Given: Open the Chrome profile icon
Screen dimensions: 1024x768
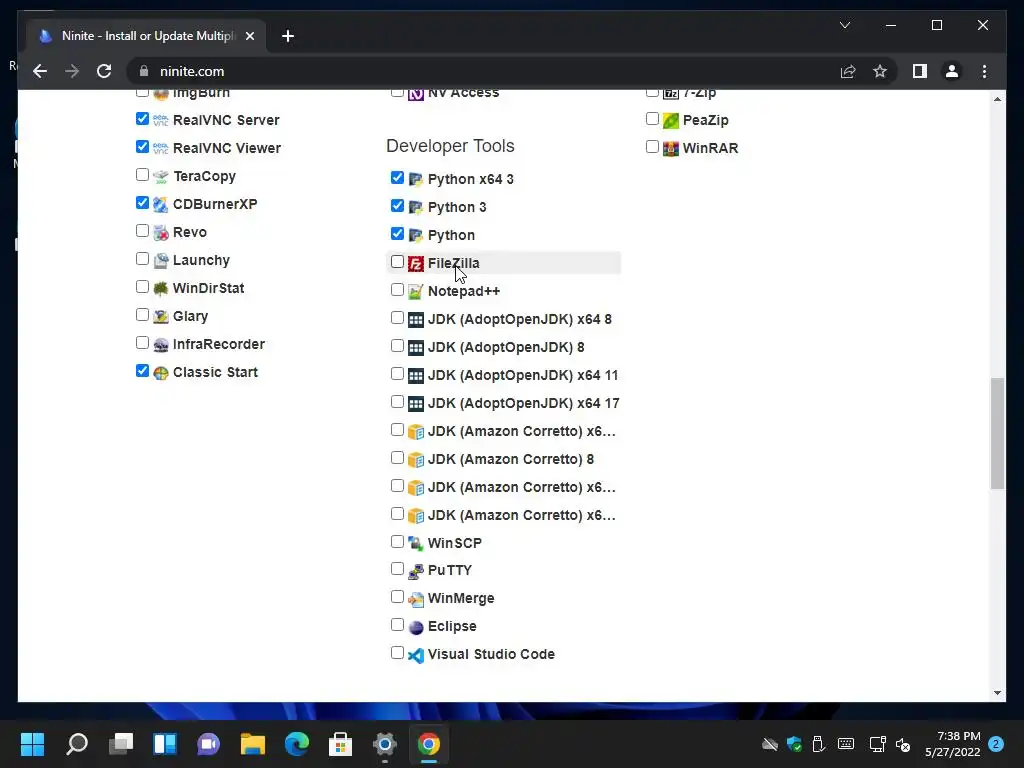Looking at the screenshot, I should pos(952,71).
